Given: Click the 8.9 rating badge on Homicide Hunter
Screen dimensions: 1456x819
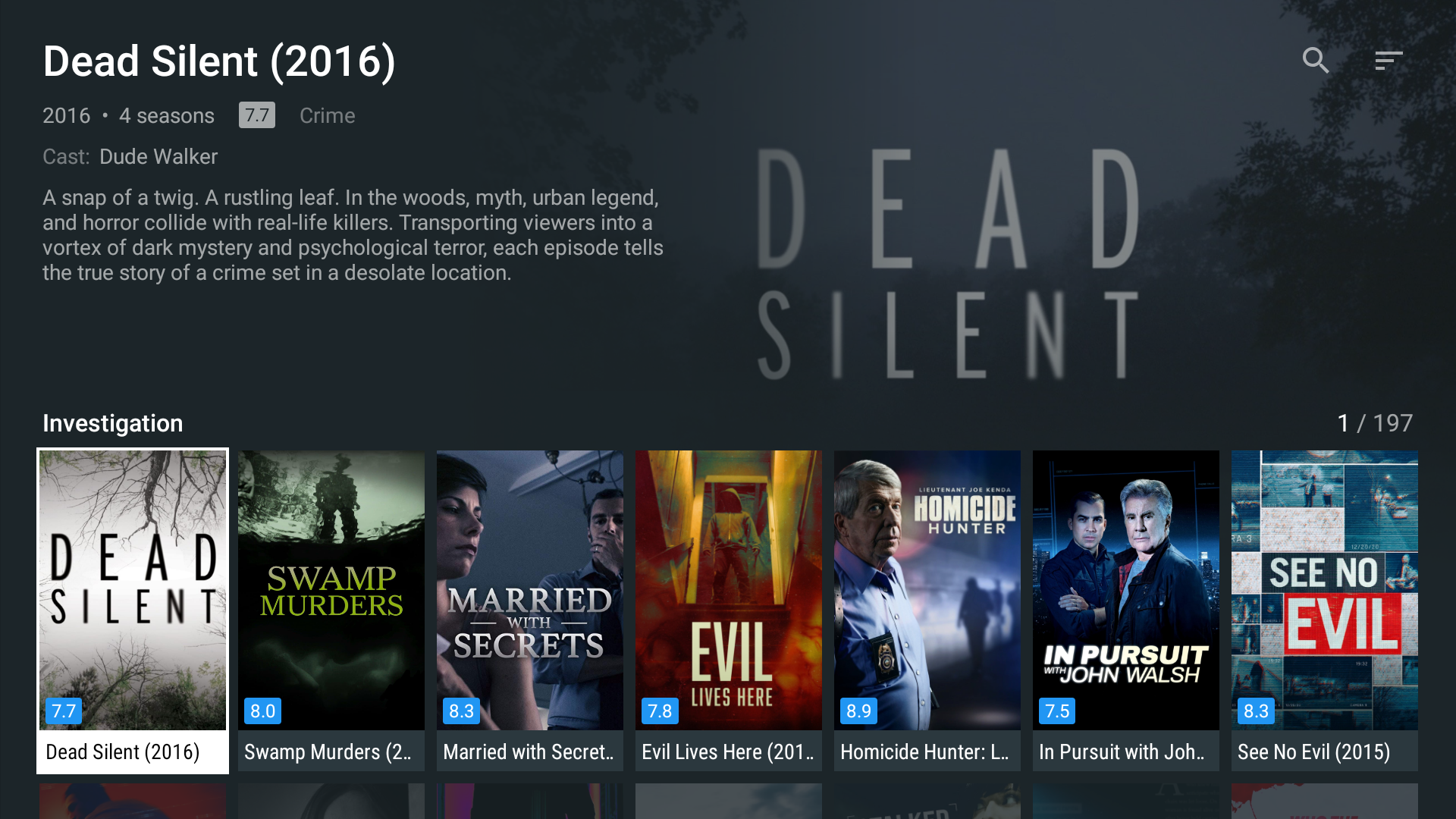Looking at the screenshot, I should coord(858,711).
